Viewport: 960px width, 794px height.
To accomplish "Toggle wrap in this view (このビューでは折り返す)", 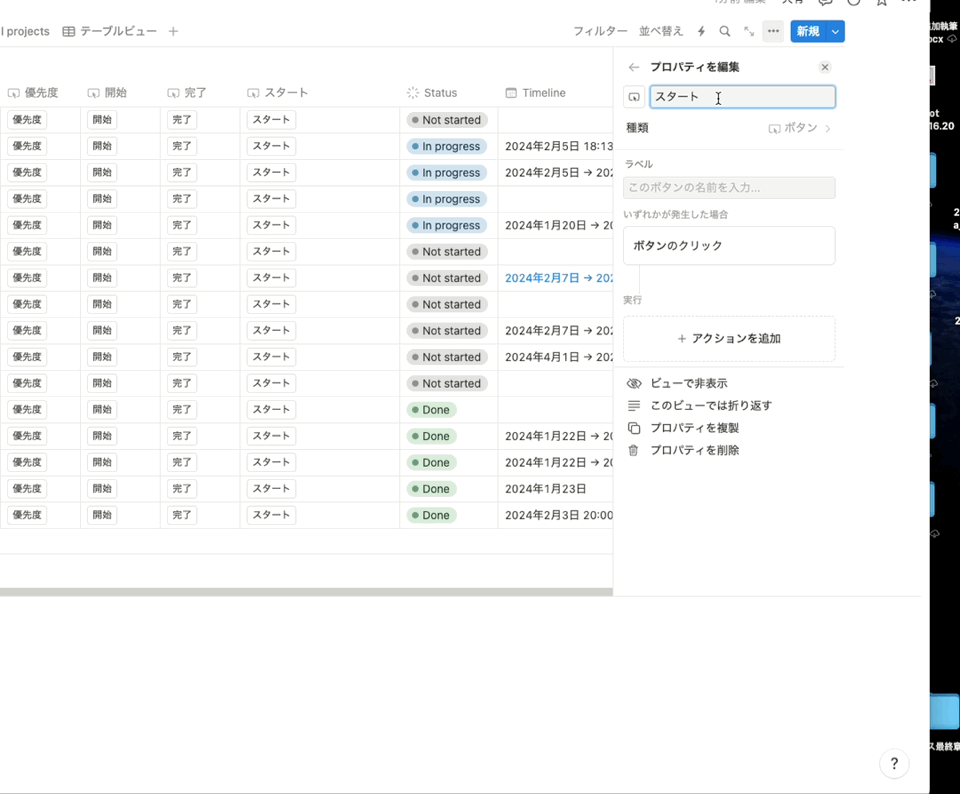I will click(710, 406).
